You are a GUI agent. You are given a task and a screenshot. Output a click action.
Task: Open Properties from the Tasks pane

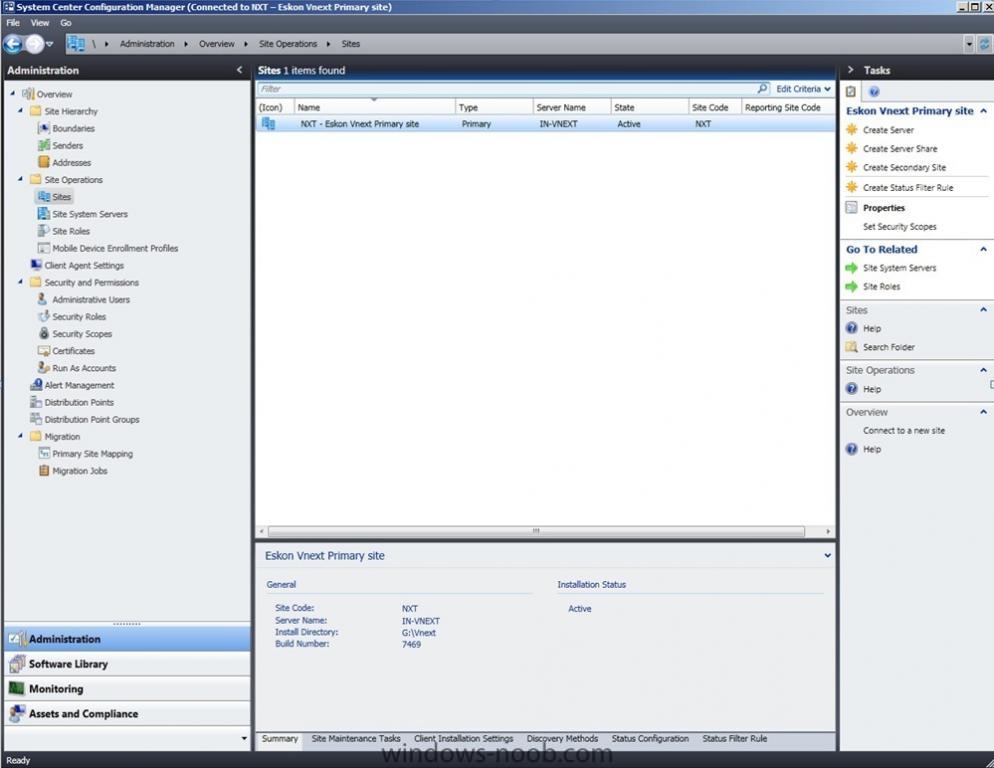(884, 208)
